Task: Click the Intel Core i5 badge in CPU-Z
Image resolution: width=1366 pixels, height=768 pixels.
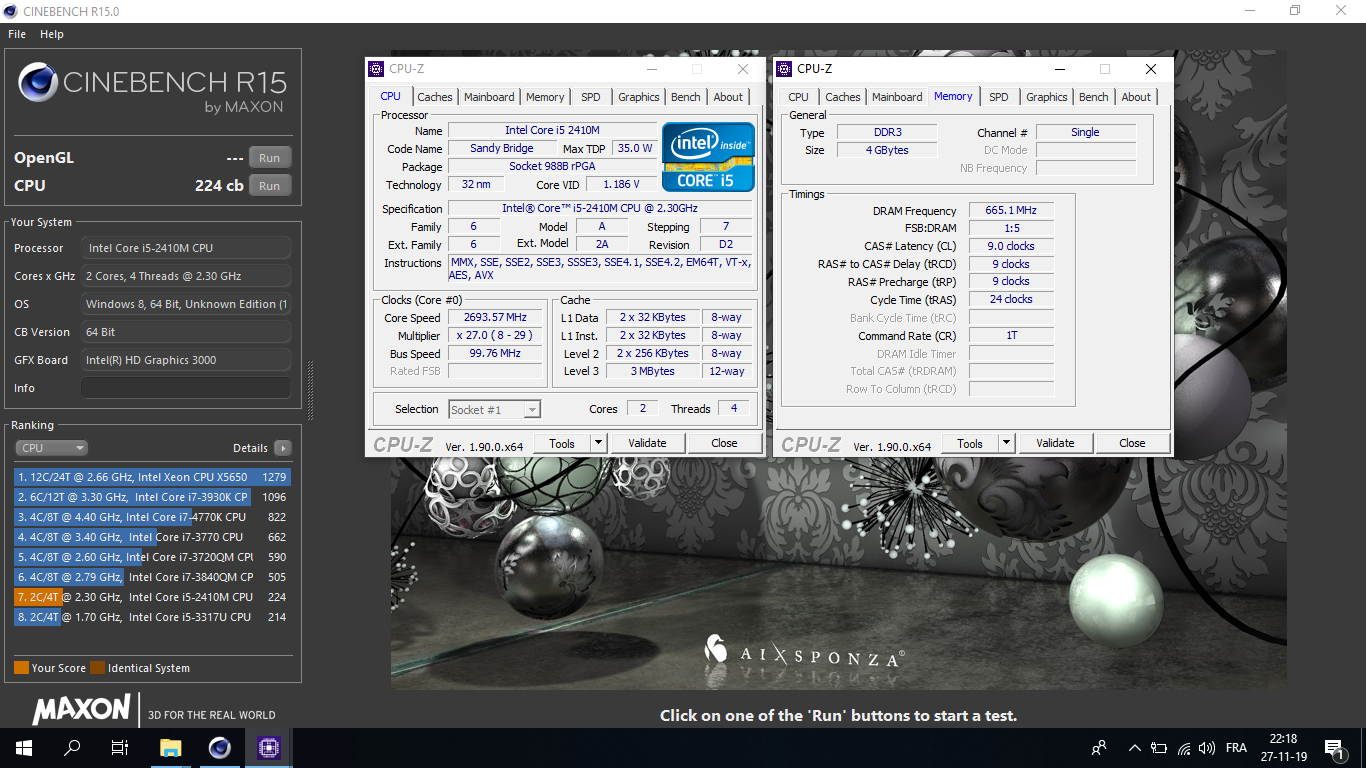Action: [x=708, y=157]
